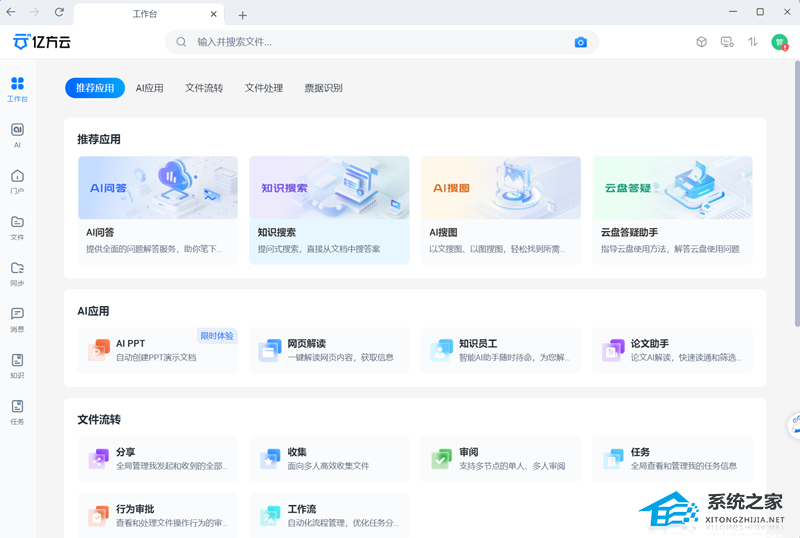800x538 pixels.
Task: Open 知识 in the left sidebar
Action: click(17, 365)
